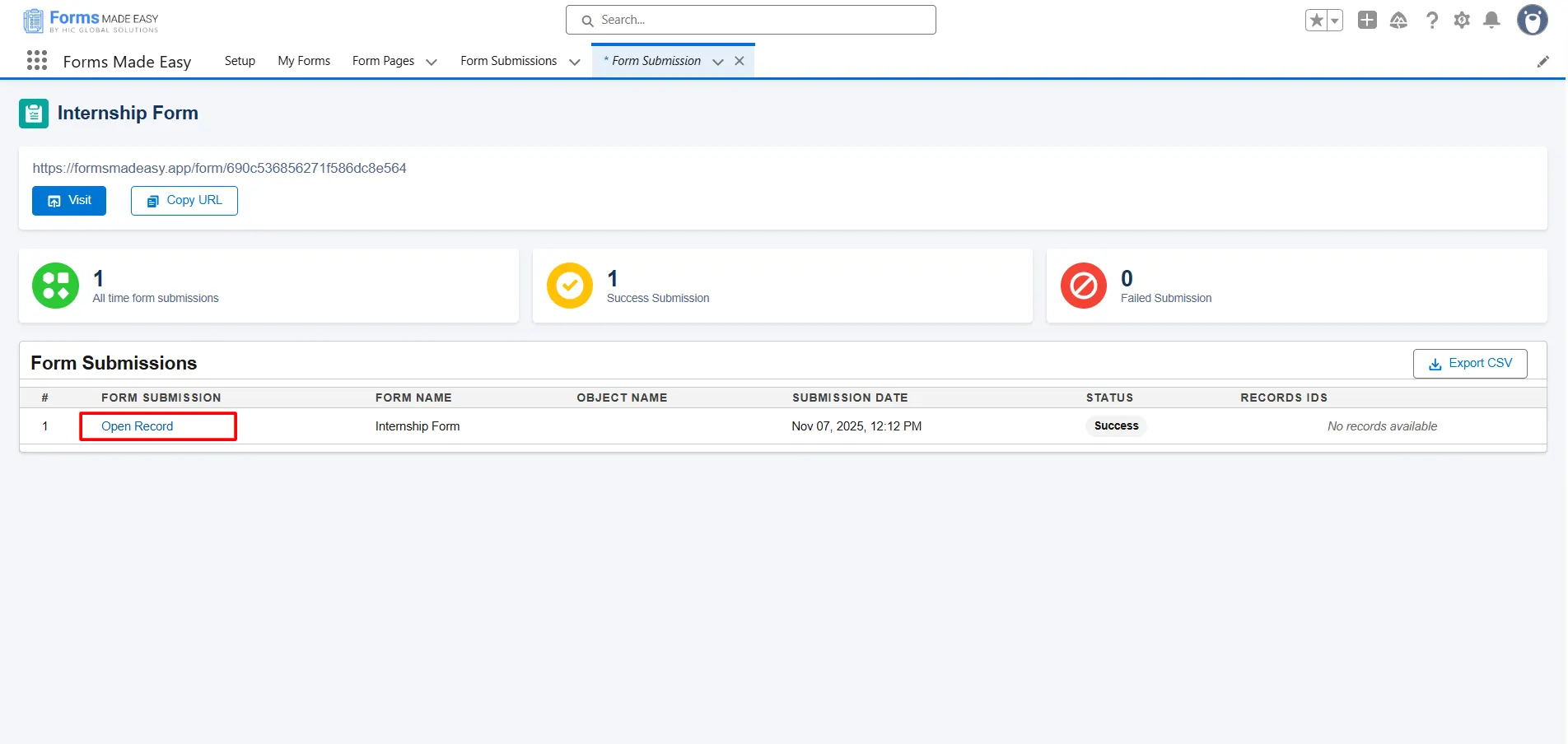Click the Salesforce Help question mark icon

1432,21
